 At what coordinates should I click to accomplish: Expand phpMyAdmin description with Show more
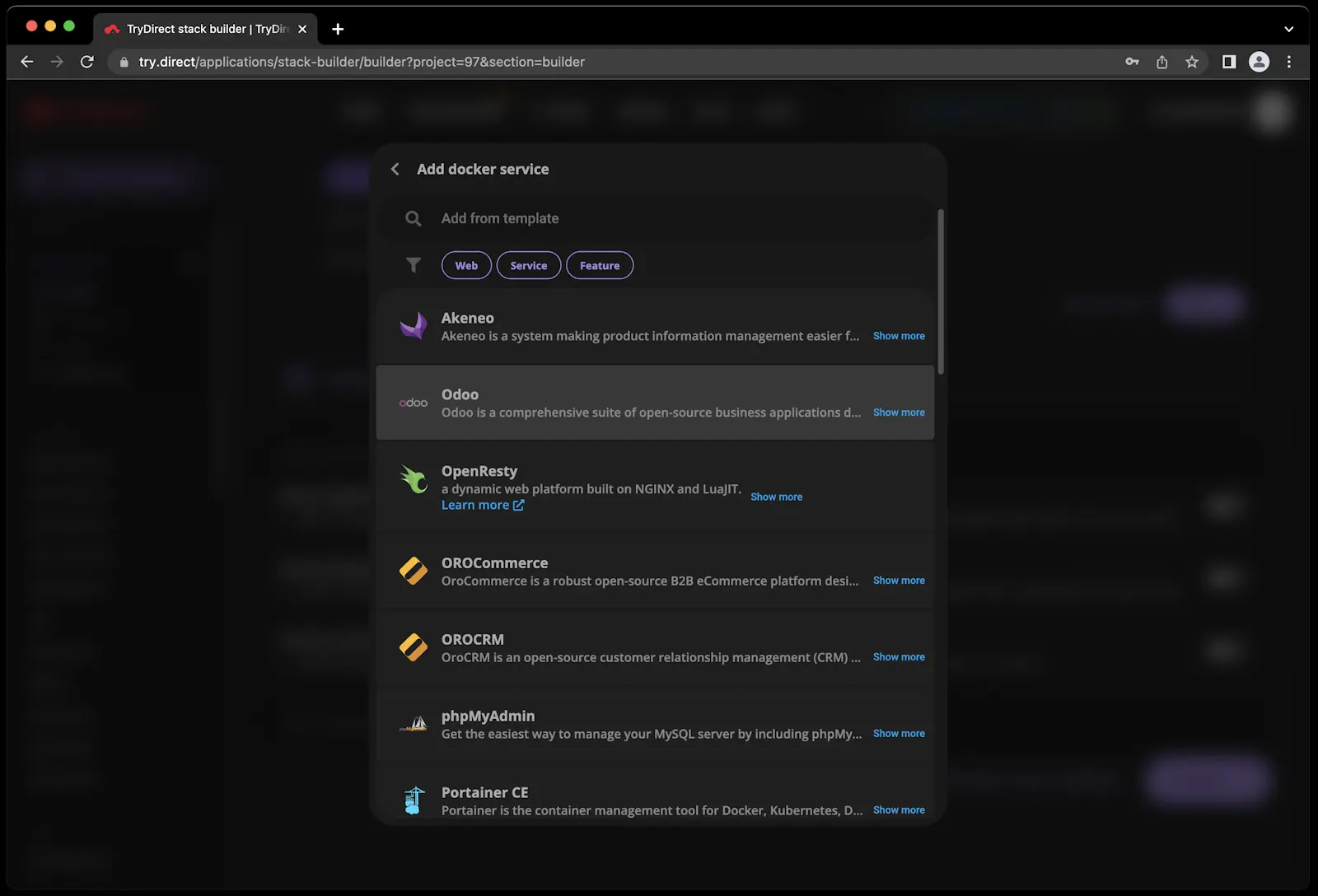pos(899,734)
